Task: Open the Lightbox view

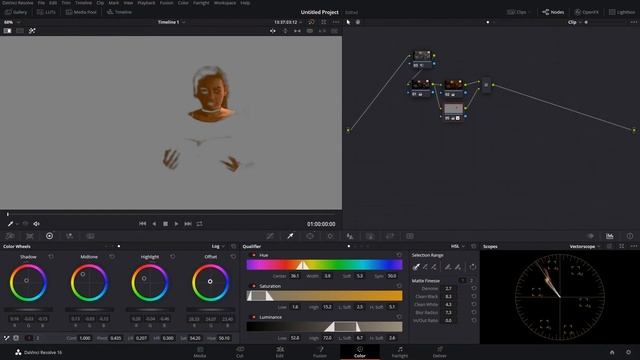Action: coord(622,12)
